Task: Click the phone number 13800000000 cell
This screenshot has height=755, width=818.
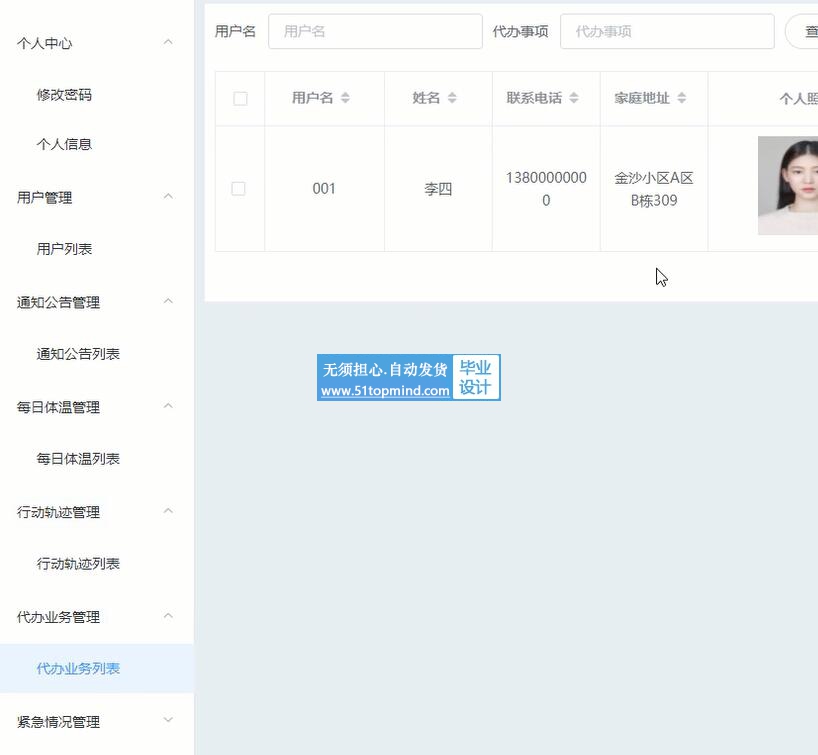Action: point(546,189)
